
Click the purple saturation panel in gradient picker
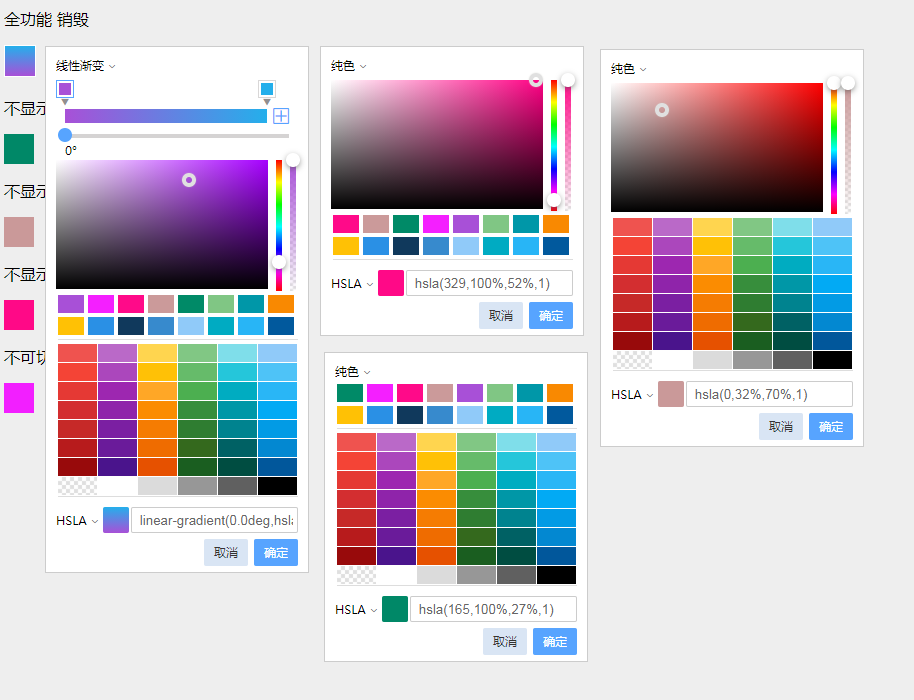pyautogui.click(x=162, y=224)
